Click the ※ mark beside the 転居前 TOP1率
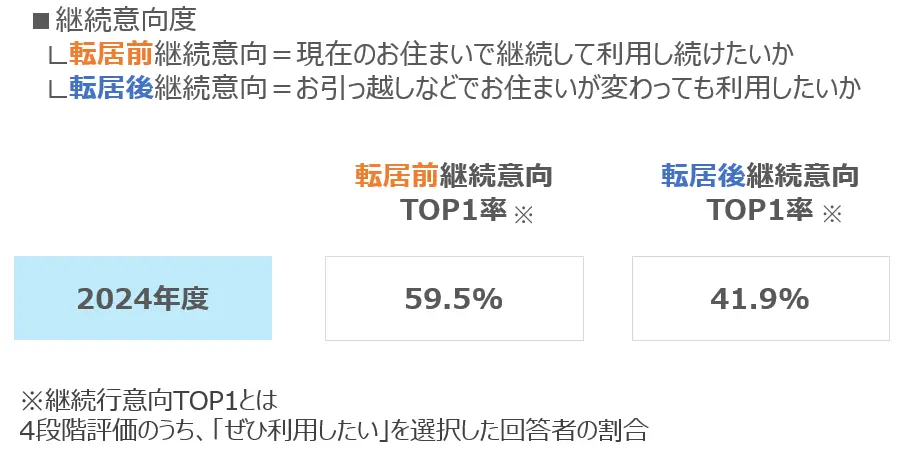The width and height of the screenshot is (920, 449). [523, 215]
